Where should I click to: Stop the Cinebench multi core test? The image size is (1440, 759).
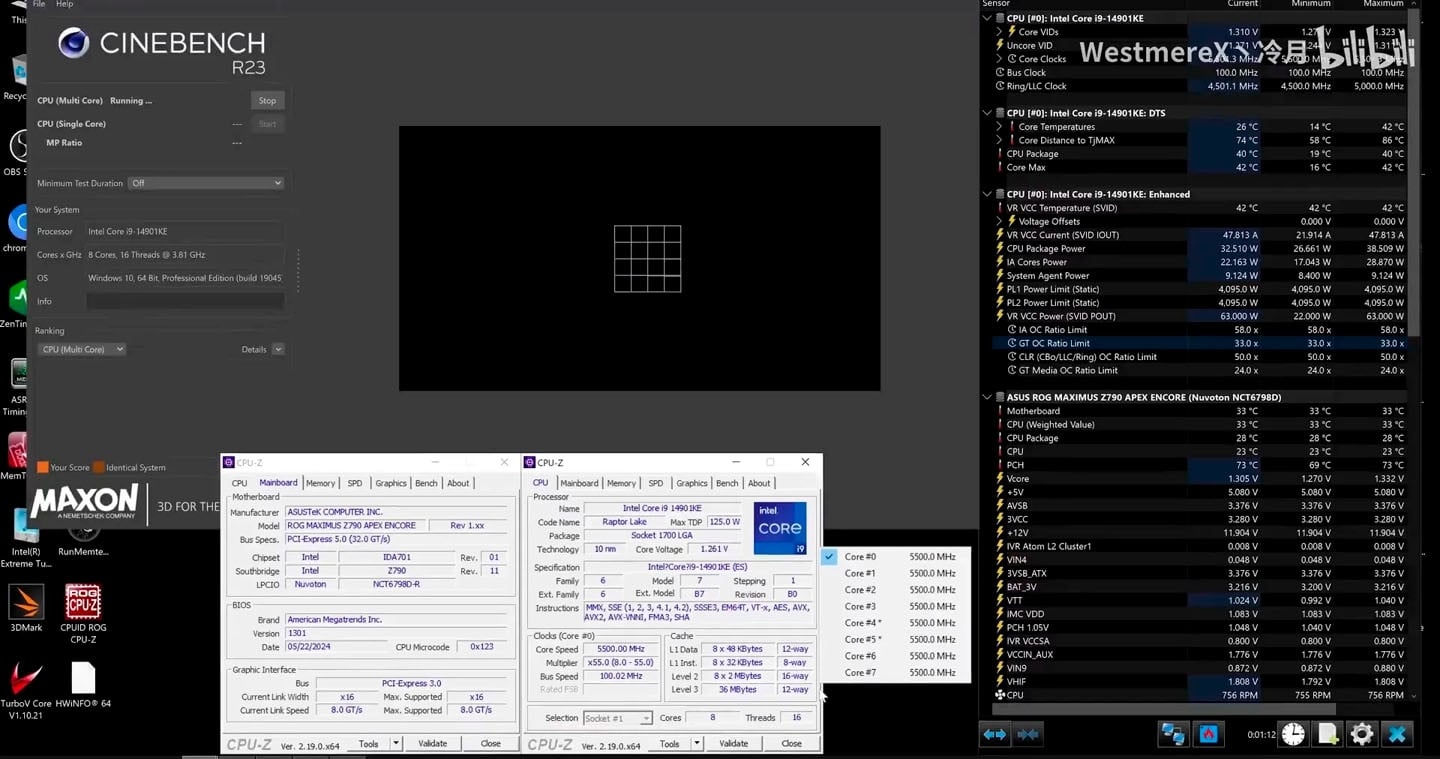pos(267,100)
